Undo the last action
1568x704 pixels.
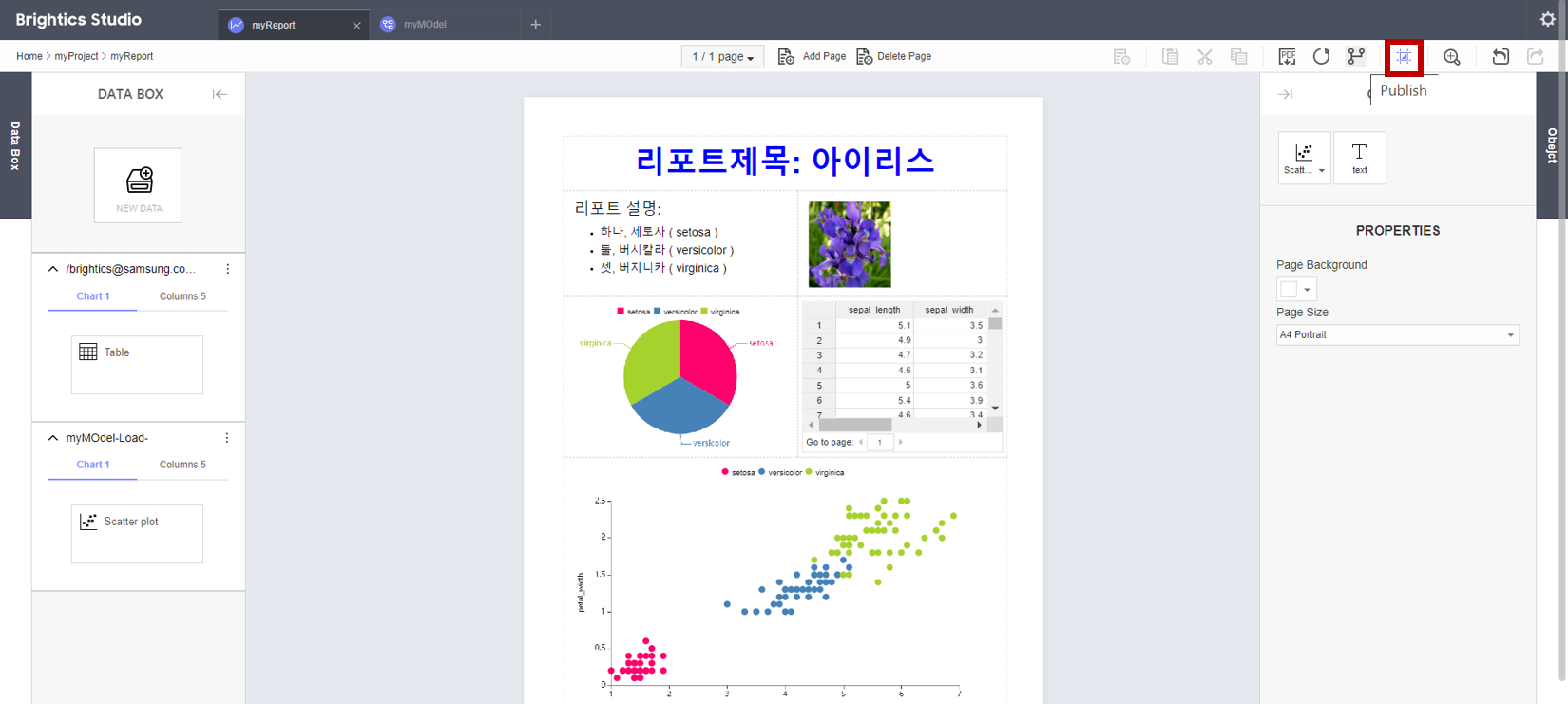click(x=1501, y=57)
